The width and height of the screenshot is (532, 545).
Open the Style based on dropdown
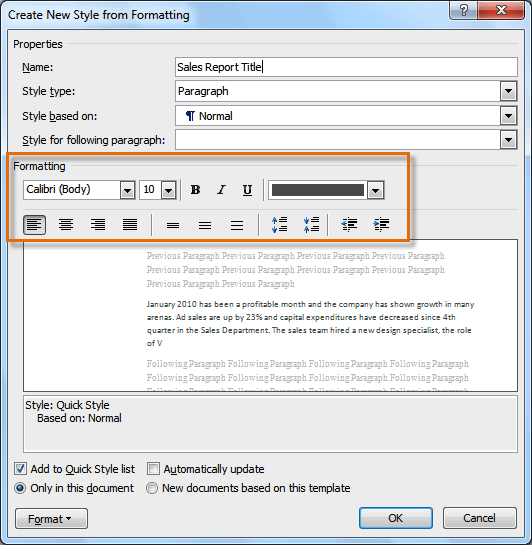click(x=508, y=116)
